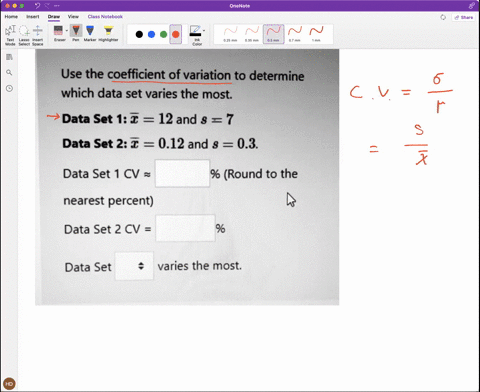Screen dimensions: 480x392
Task: Select the Insert Space tool
Action: click(x=38, y=35)
